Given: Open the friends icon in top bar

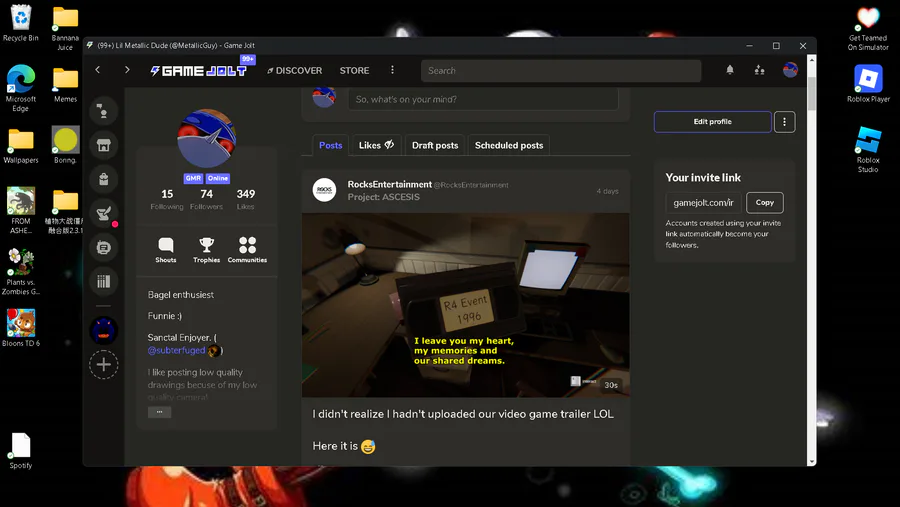Looking at the screenshot, I should (759, 70).
